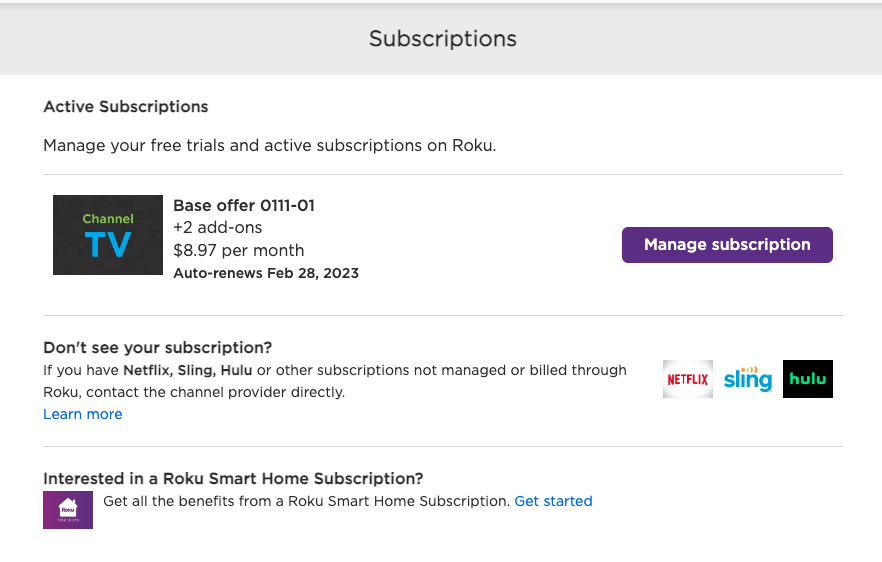Click the Hulu logo icon
This screenshot has height=562, width=882.
pos(808,379)
